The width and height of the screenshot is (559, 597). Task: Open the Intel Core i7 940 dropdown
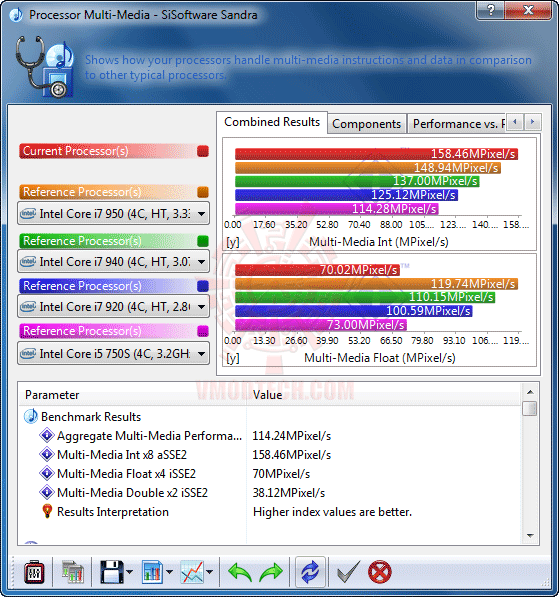tap(113, 262)
